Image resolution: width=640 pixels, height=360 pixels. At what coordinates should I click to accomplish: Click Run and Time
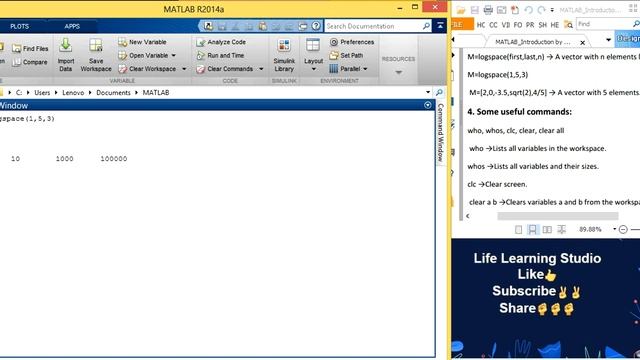click(220, 56)
